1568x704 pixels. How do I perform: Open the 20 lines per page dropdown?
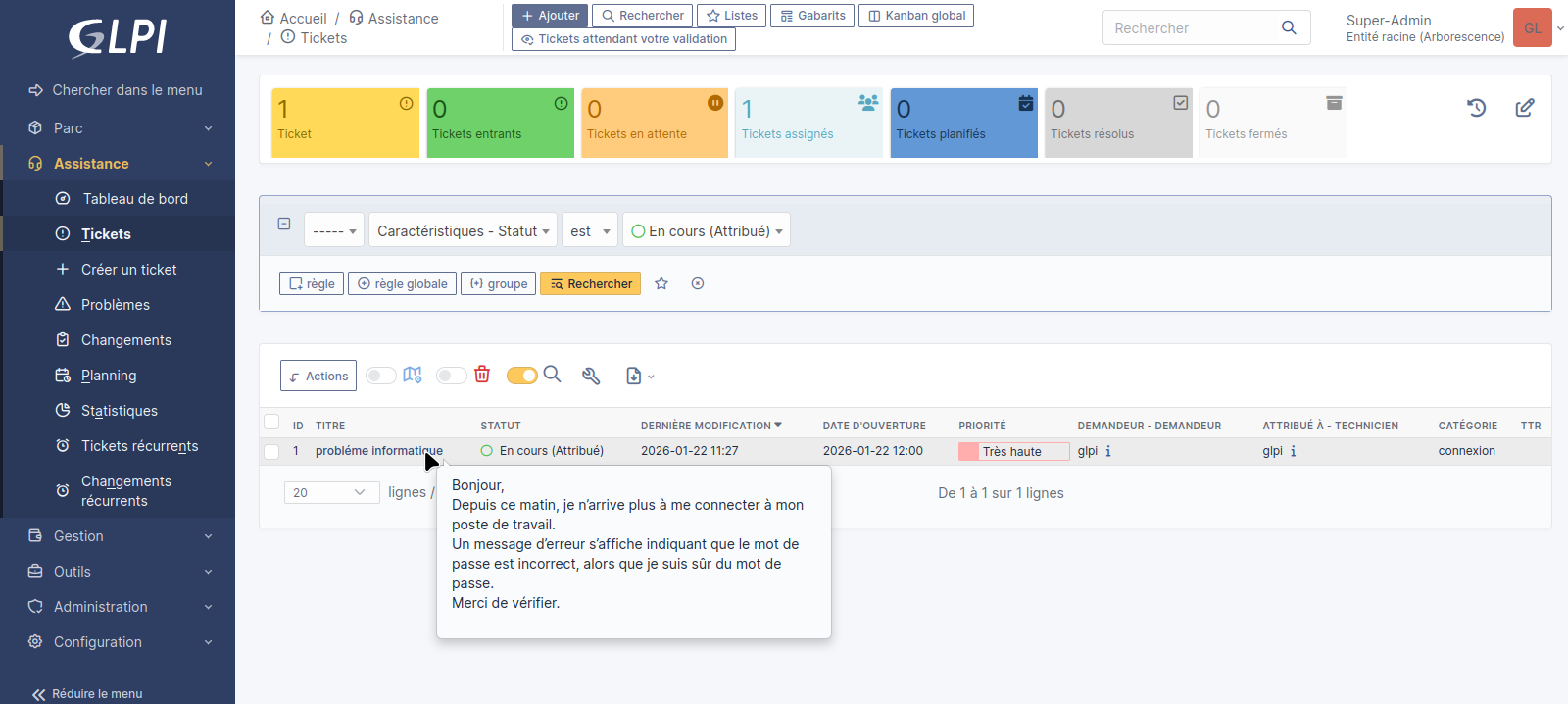(331, 492)
